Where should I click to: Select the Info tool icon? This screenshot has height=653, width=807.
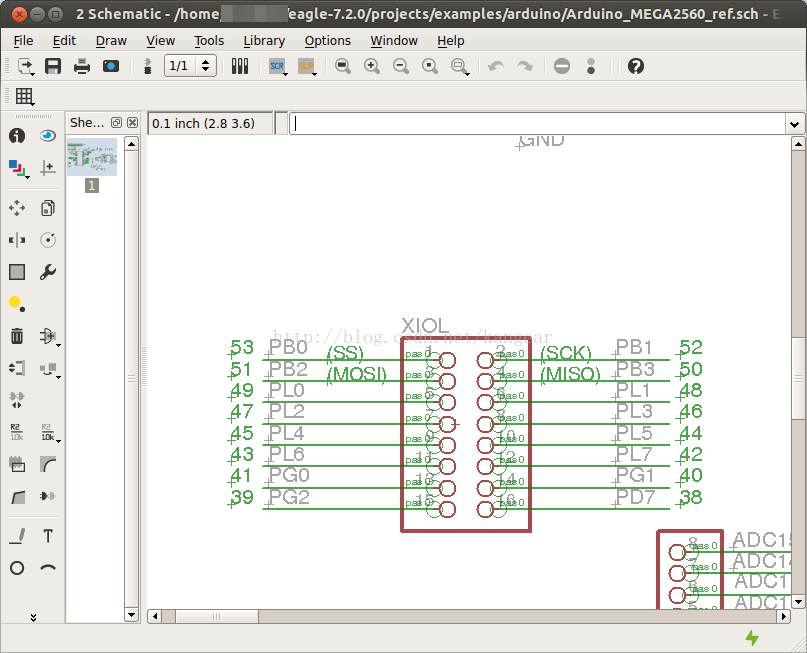click(x=17, y=136)
